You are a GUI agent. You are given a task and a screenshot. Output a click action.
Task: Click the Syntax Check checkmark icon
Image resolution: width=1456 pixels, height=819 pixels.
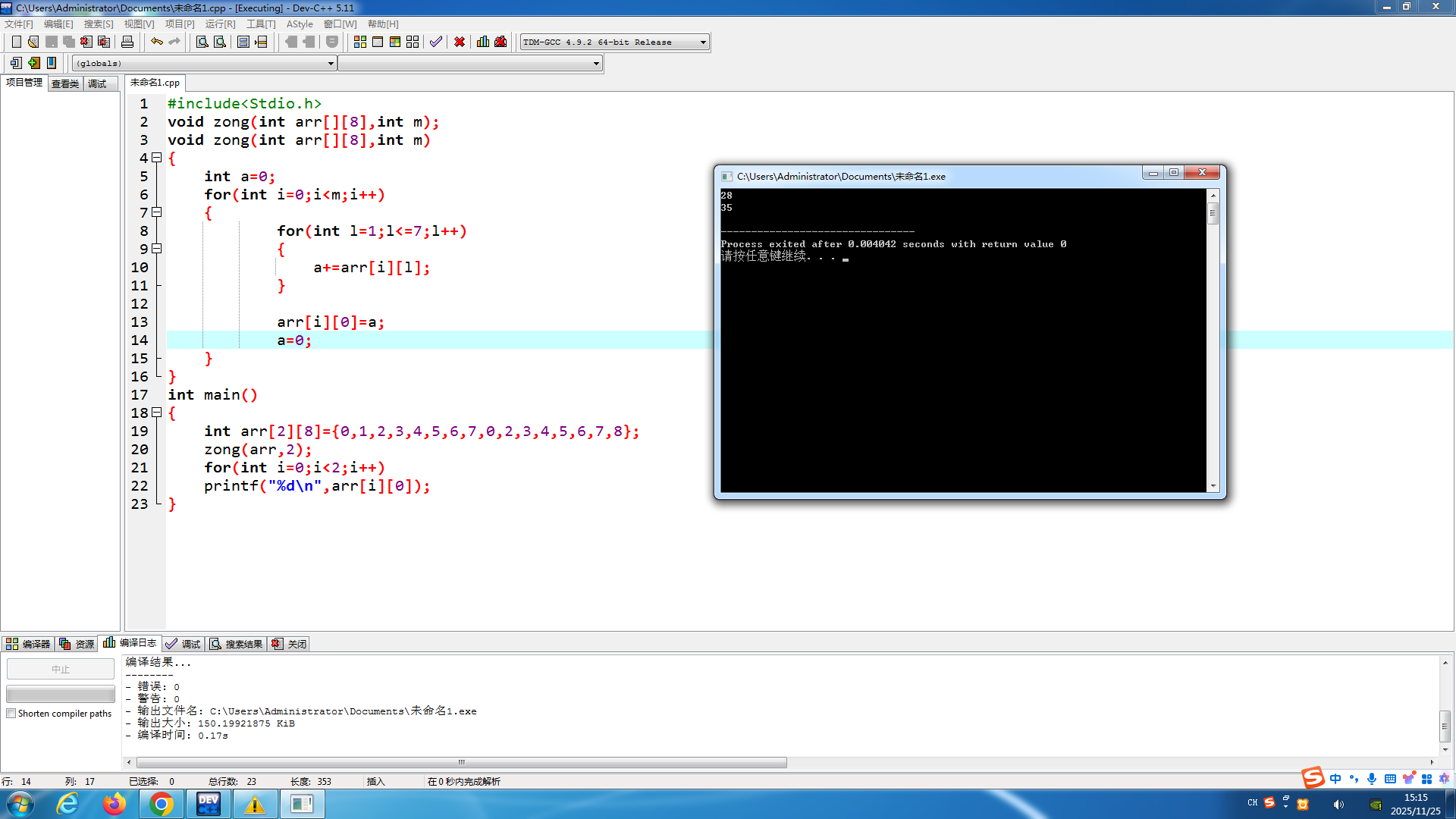coord(436,42)
